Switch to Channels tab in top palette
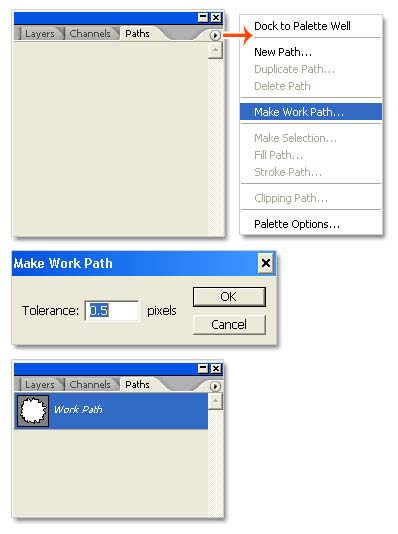Screen dimensions: 398x534 [x=90, y=34]
